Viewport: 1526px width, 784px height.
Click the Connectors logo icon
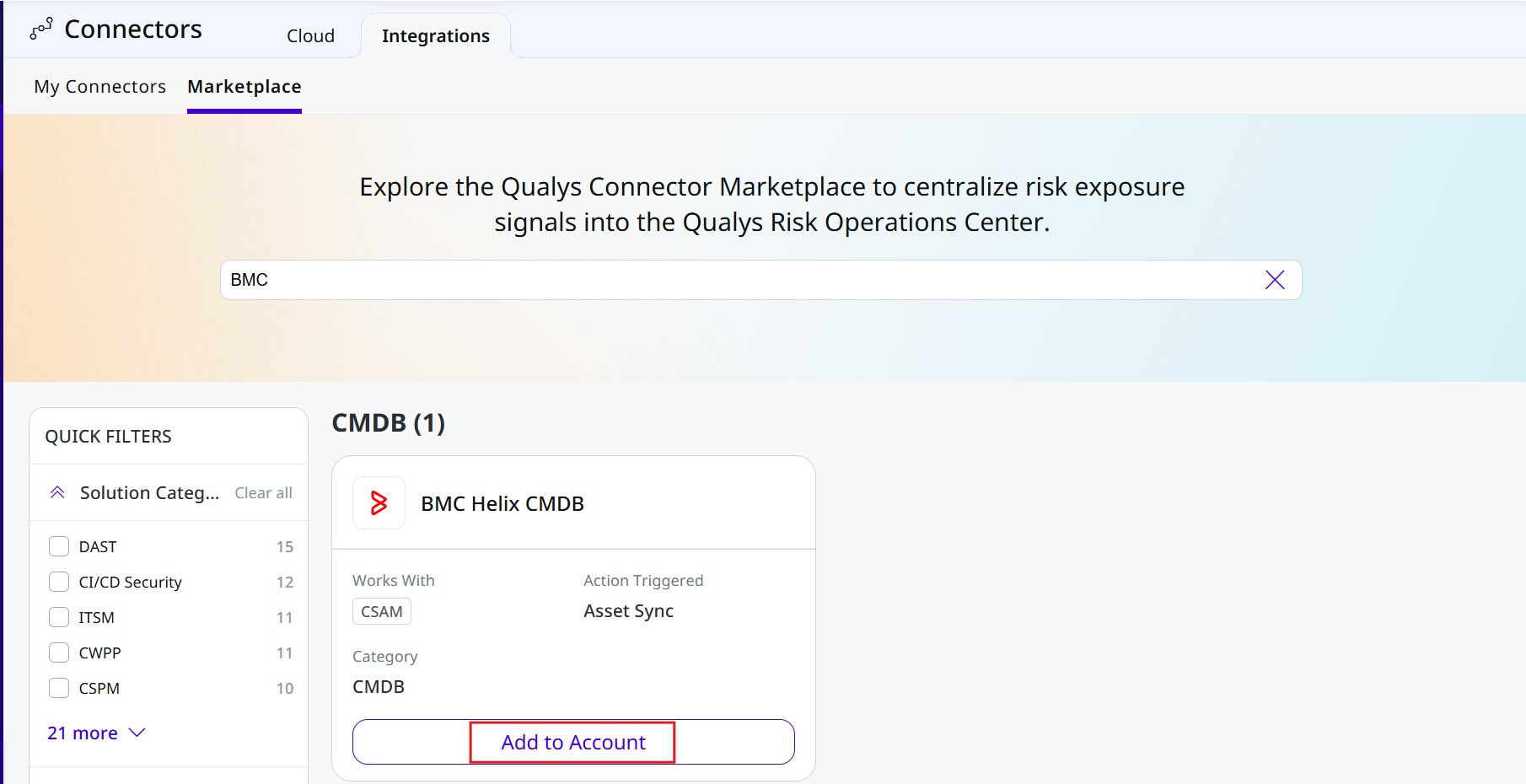[x=41, y=29]
